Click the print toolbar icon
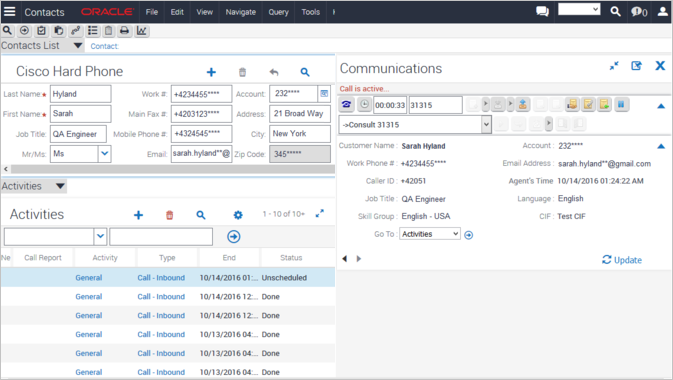This screenshot has width=673, height=380. (x=124, y=30)
